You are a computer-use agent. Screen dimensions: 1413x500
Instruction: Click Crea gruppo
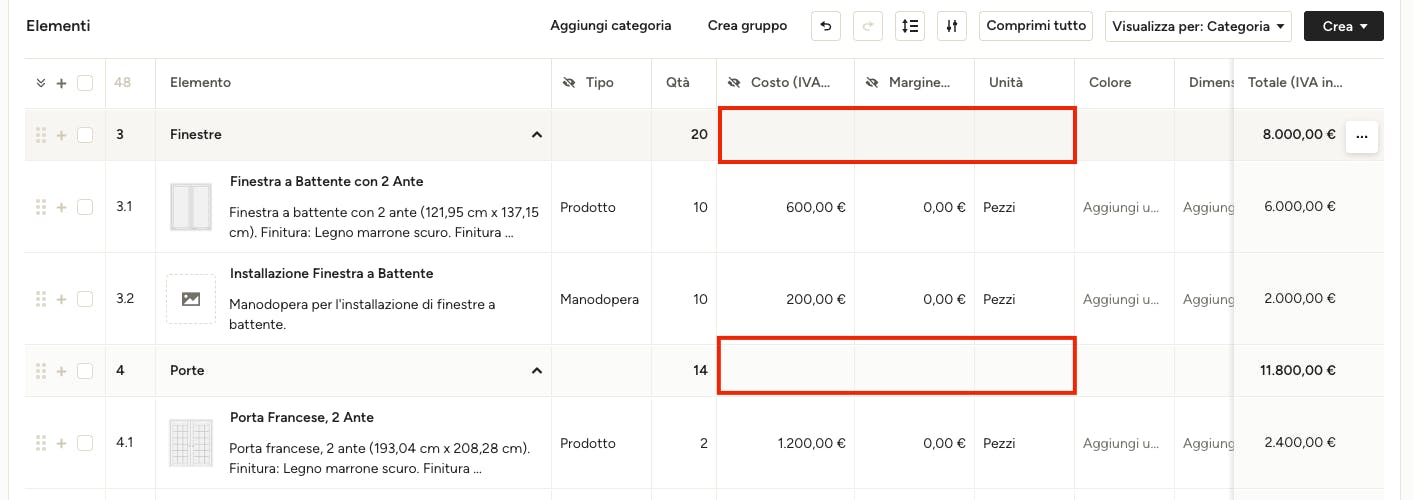[x=747, y=26]
